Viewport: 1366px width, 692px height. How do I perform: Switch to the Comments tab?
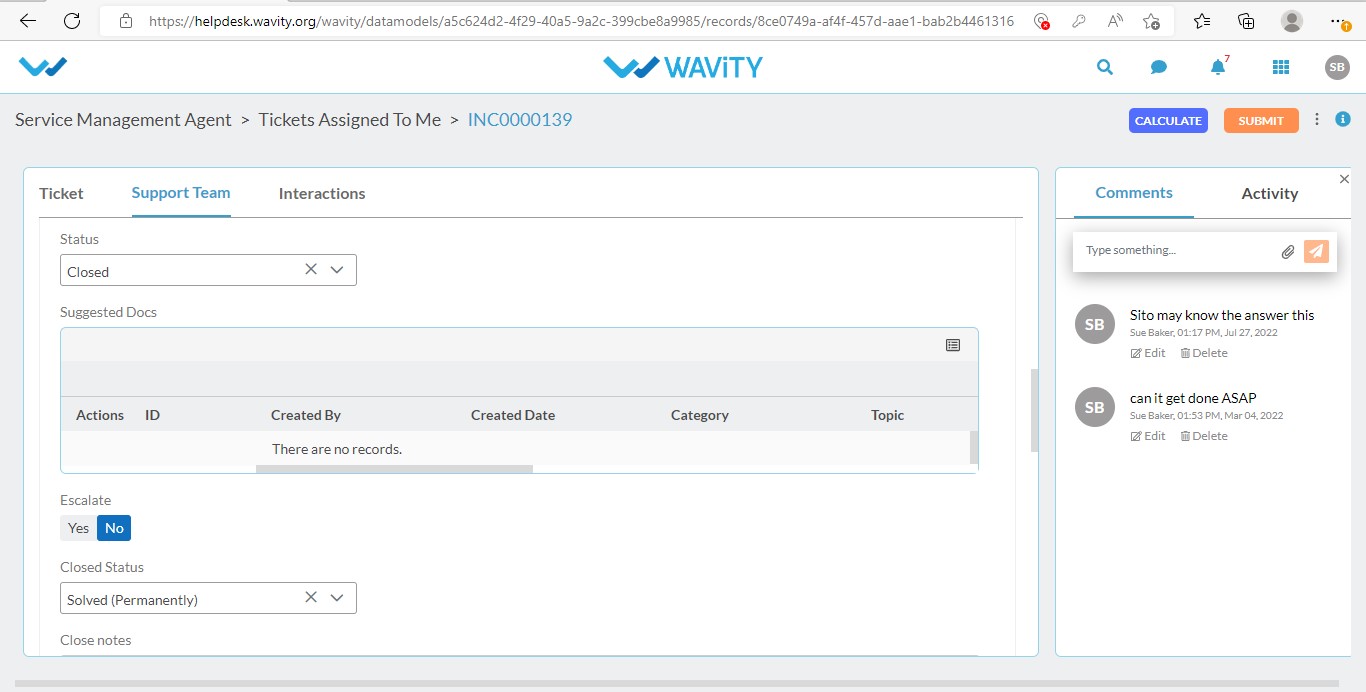1134,193
